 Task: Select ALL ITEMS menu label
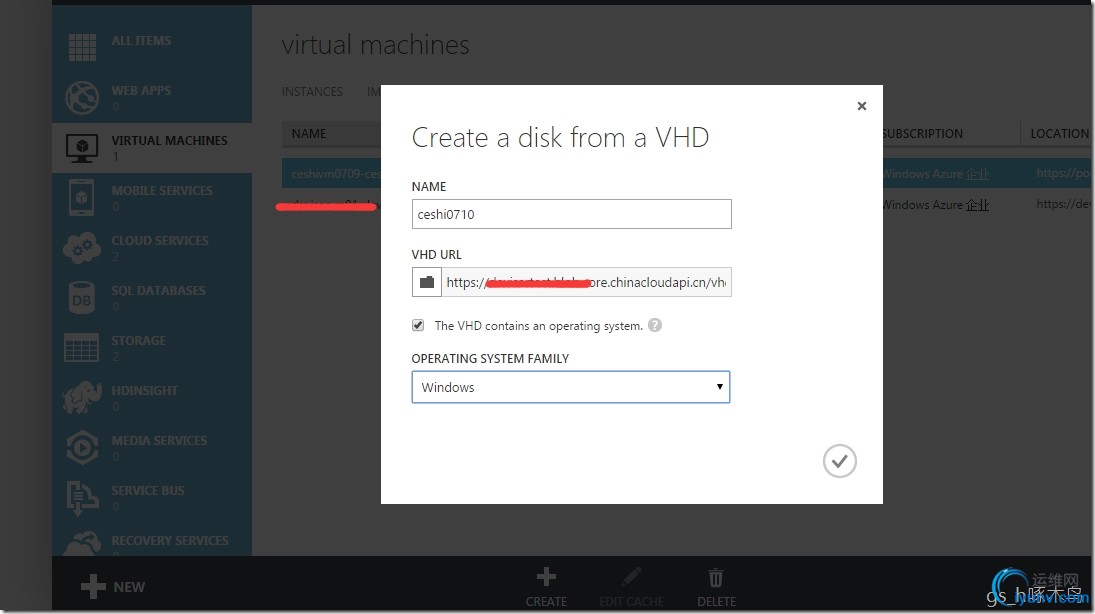[141, 41]
